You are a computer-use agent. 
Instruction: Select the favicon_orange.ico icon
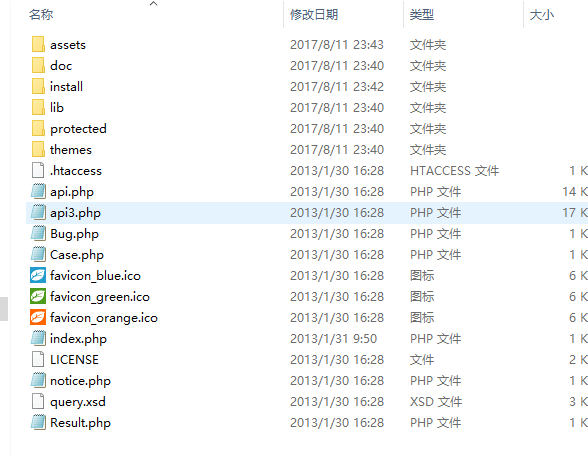coord(38,317)
